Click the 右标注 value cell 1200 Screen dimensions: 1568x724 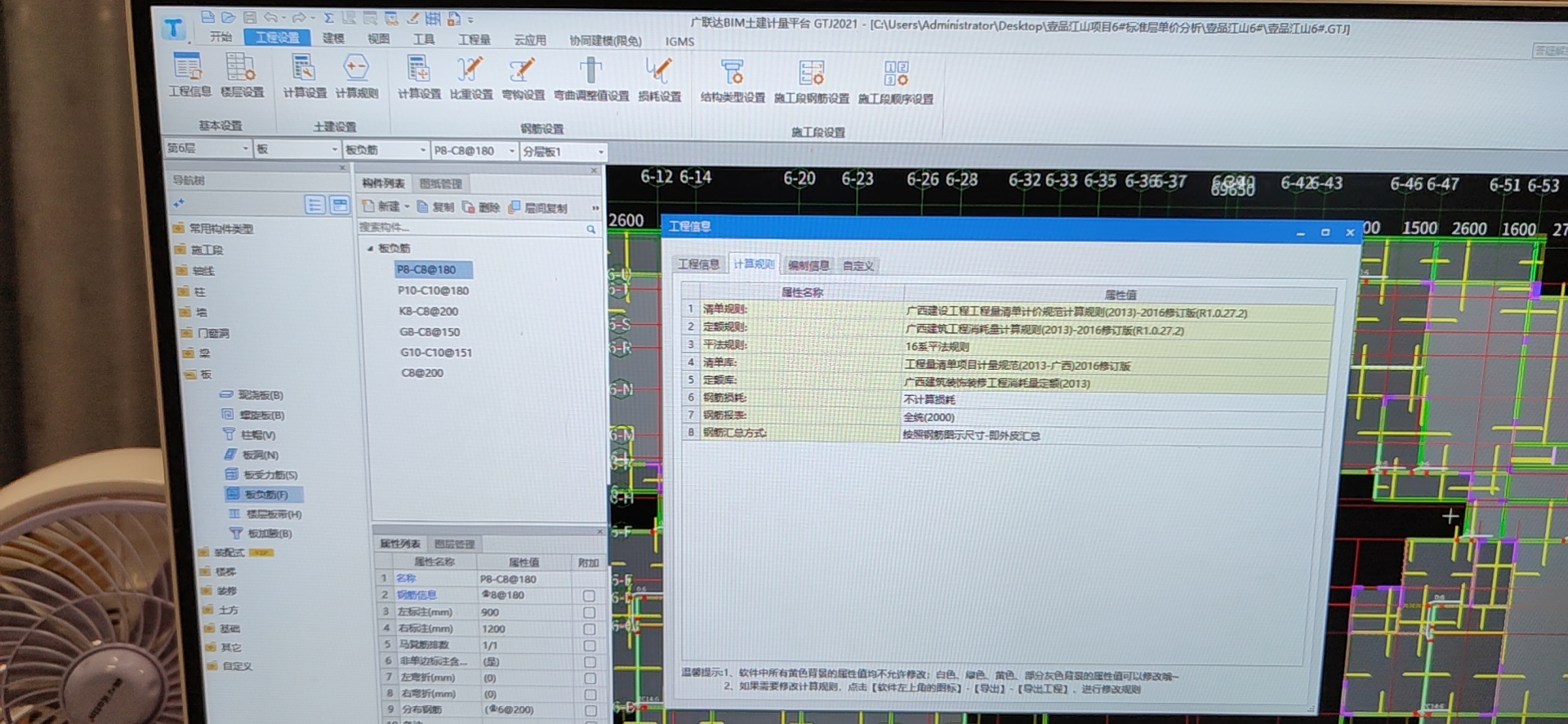(525, 629)
